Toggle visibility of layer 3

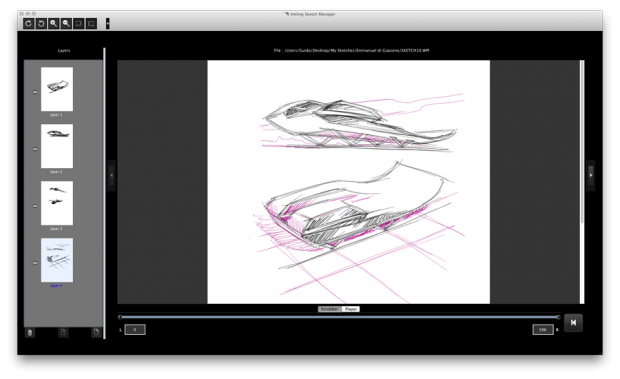click(35, 206)
